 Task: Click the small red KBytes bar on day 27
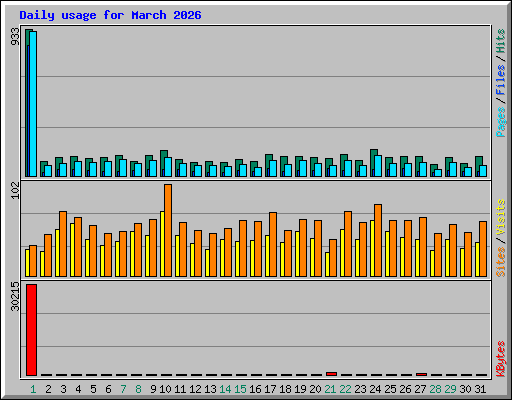coord(421,374)
